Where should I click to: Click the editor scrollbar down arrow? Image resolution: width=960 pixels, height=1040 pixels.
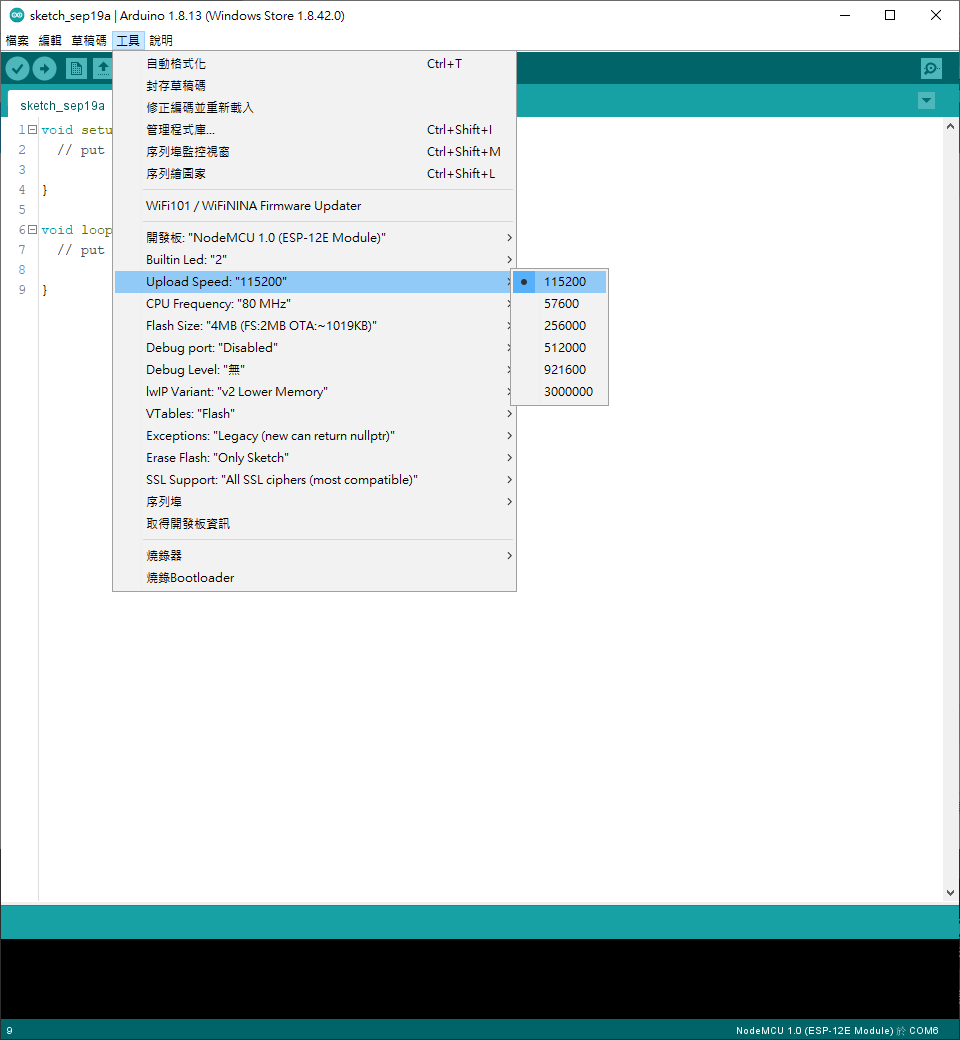tap(950, 893)
